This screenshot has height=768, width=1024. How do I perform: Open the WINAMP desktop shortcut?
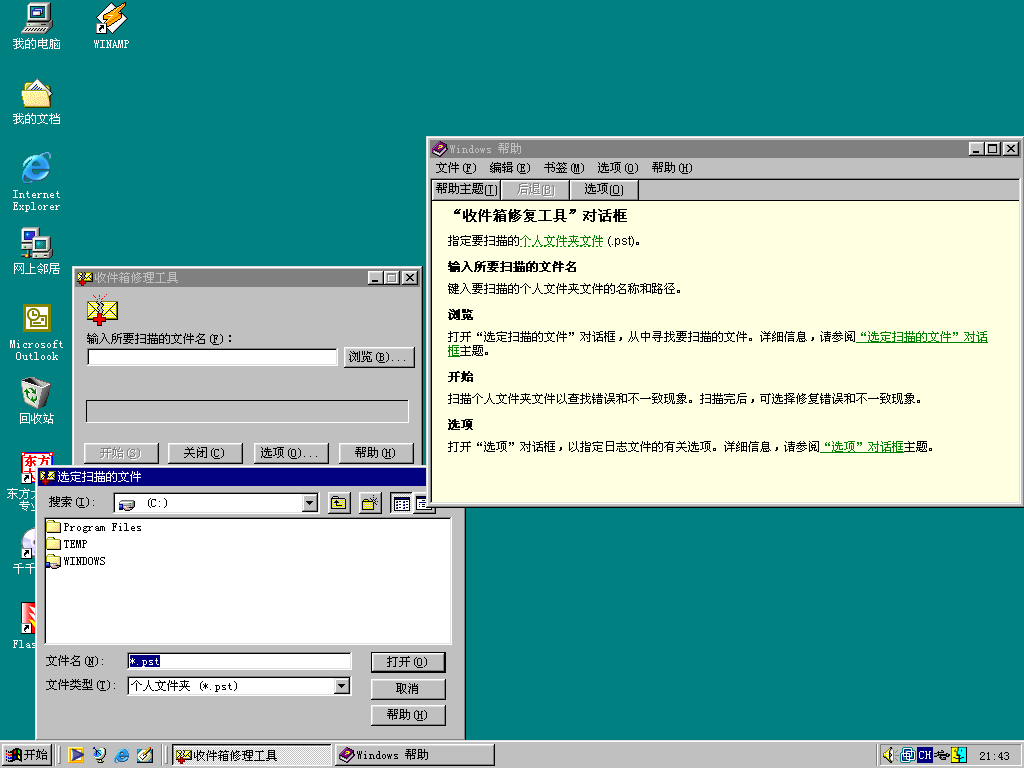pos(111,26)
